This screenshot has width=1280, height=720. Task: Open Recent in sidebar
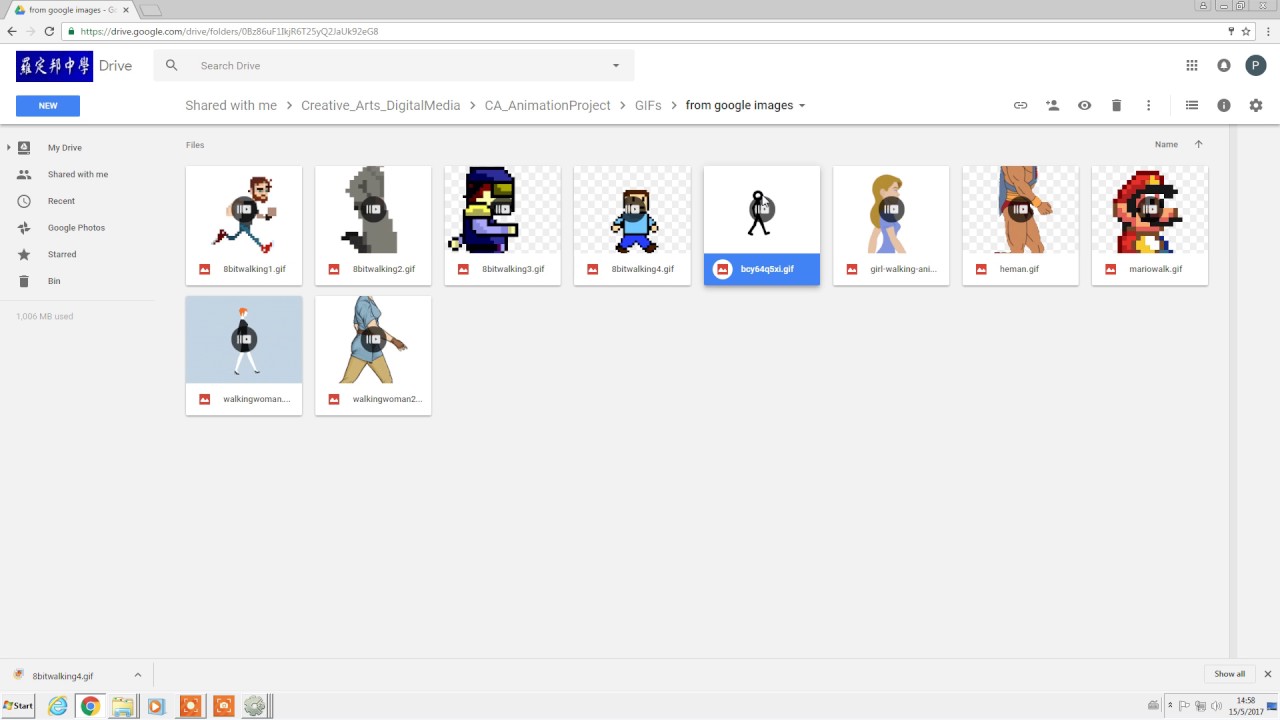(x=61, y=201)
